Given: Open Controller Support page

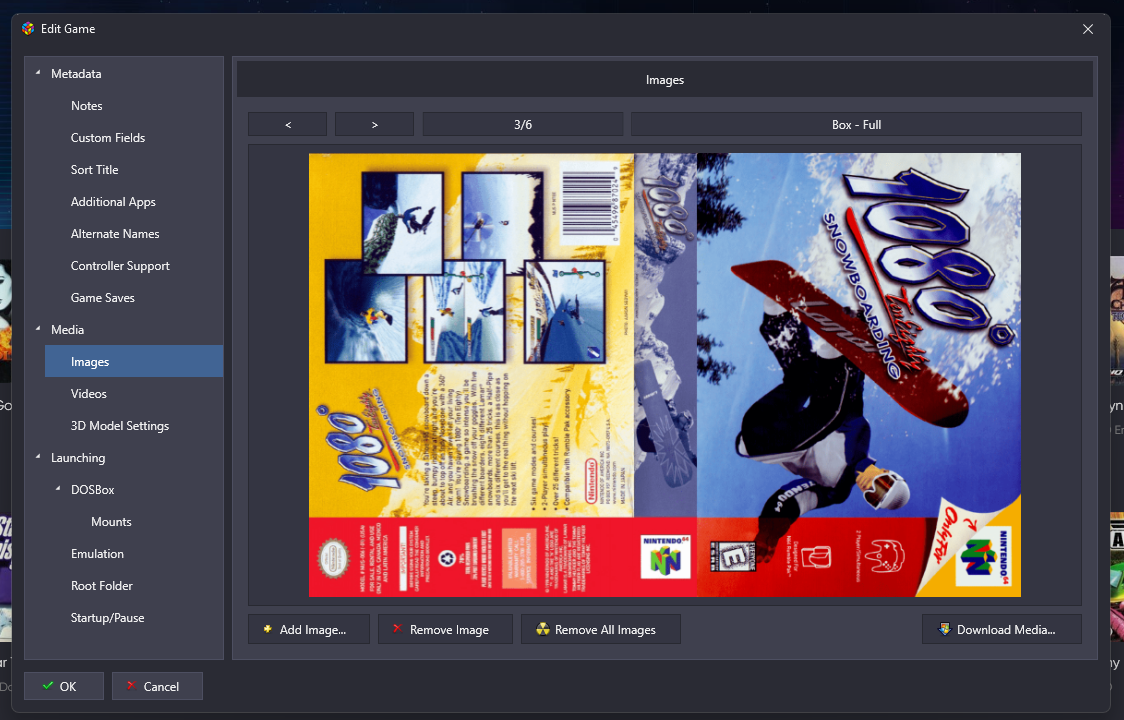Looking at the screenshot, I should click(120, 265).
